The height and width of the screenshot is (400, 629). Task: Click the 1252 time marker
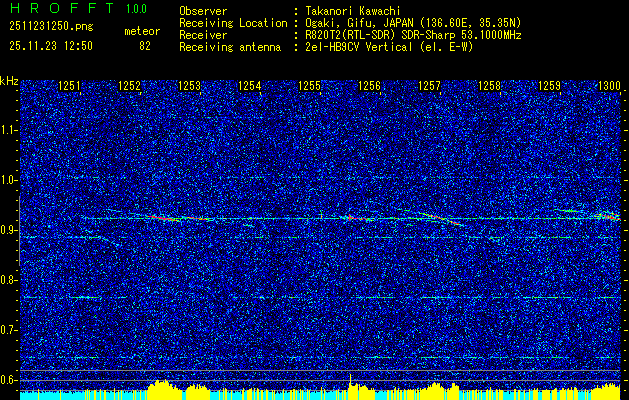[x=129, y=86]
